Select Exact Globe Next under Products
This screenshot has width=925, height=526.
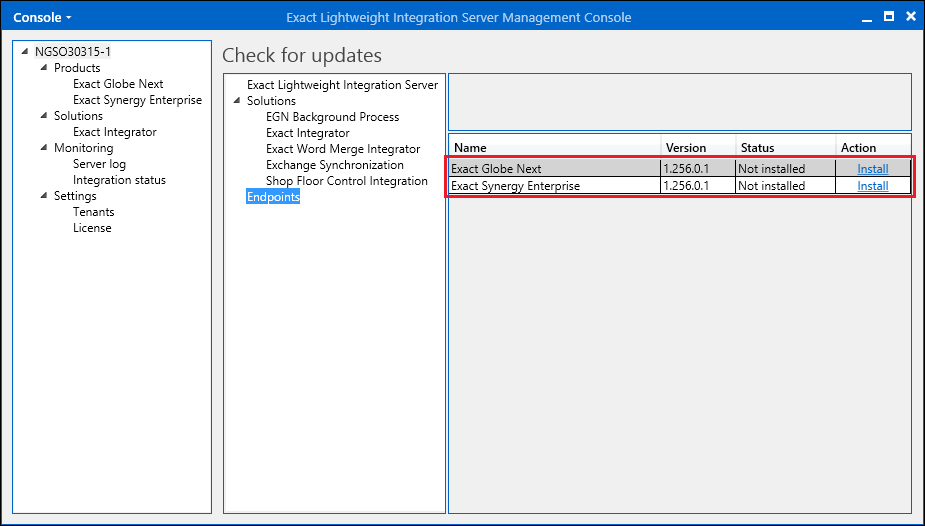(x=118, y=84)
